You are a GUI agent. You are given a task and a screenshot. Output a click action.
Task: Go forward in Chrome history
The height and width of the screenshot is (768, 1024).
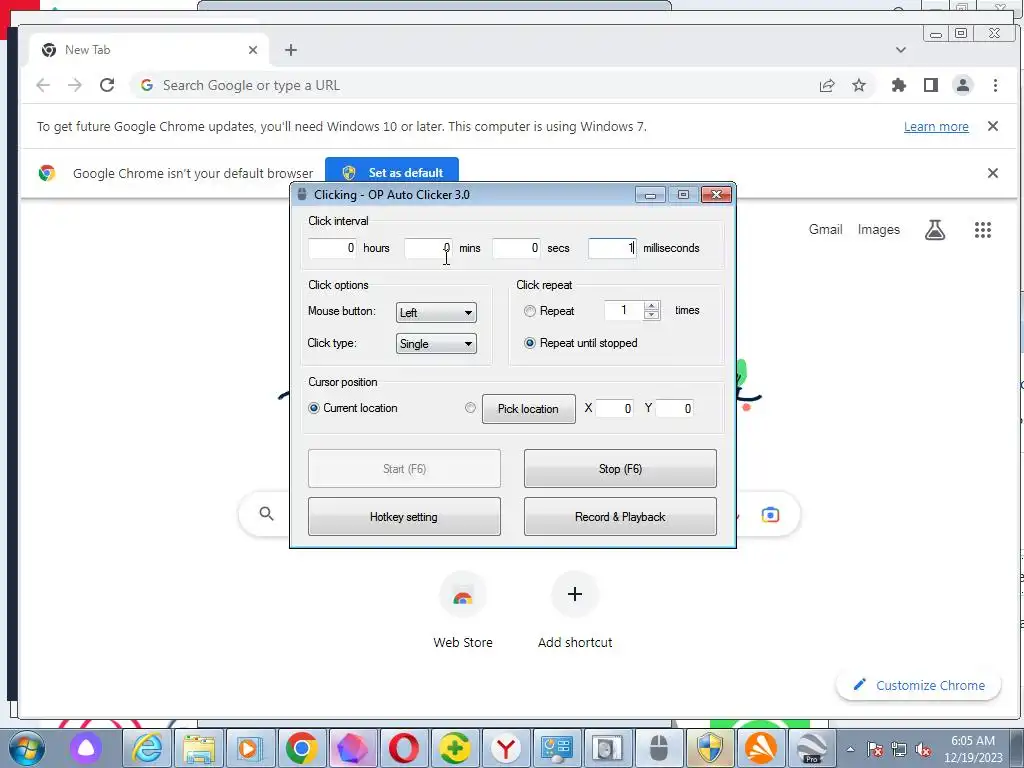(75, 85)
